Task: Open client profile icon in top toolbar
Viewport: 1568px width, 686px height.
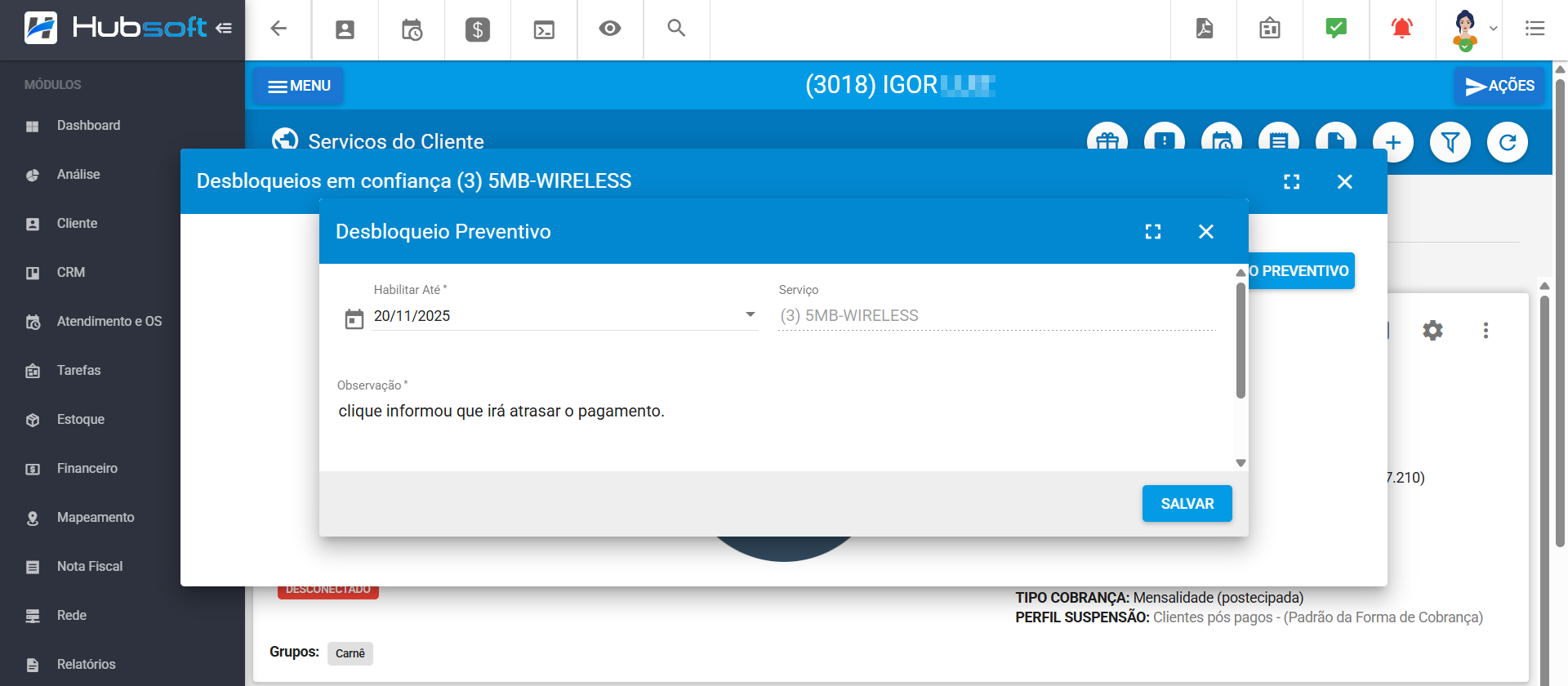Action: coord(345,30)
